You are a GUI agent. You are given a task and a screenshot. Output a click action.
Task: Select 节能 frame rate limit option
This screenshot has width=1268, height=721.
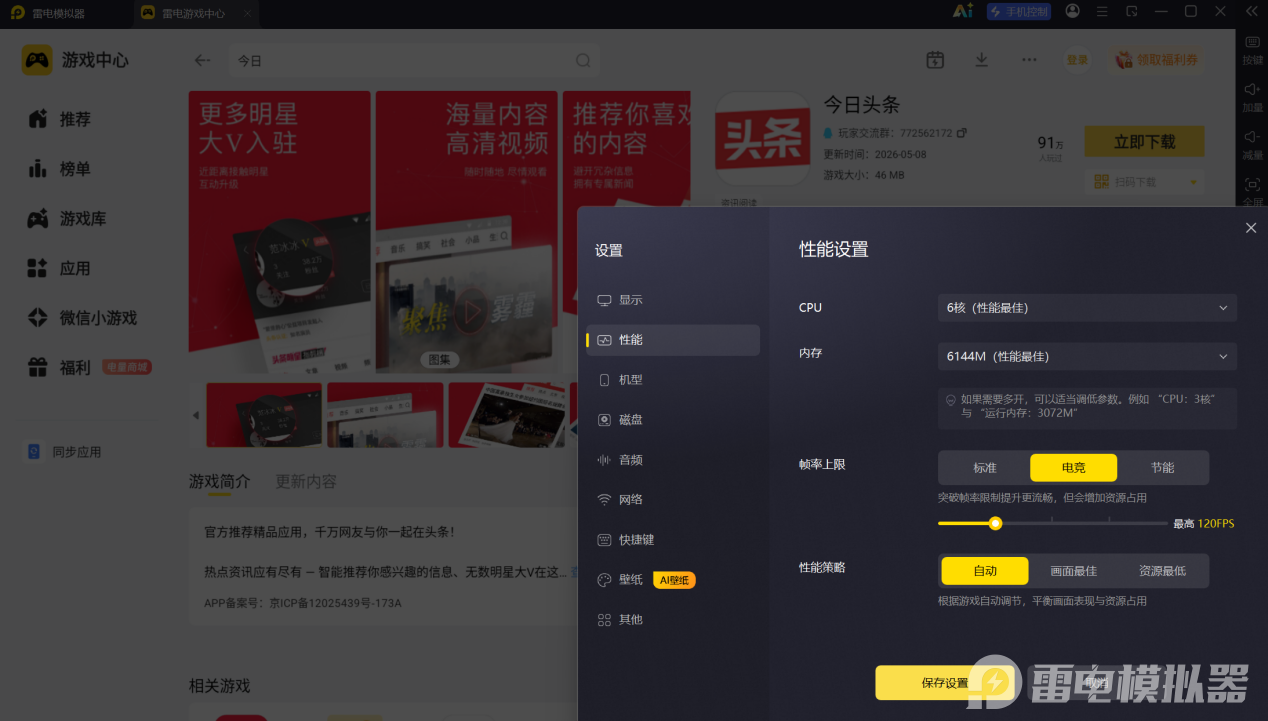pyautogui.click(x=1162, y=468)
